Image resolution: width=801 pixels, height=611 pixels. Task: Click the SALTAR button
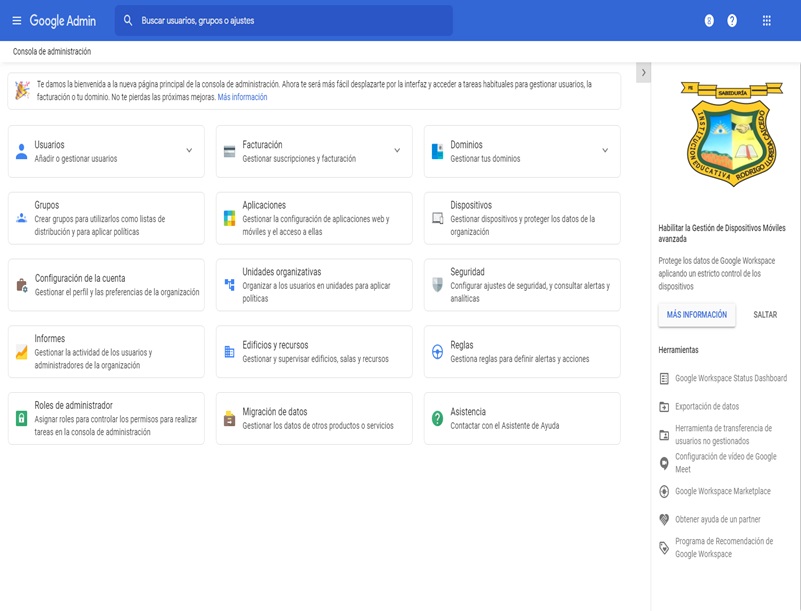tap(765, 315)
